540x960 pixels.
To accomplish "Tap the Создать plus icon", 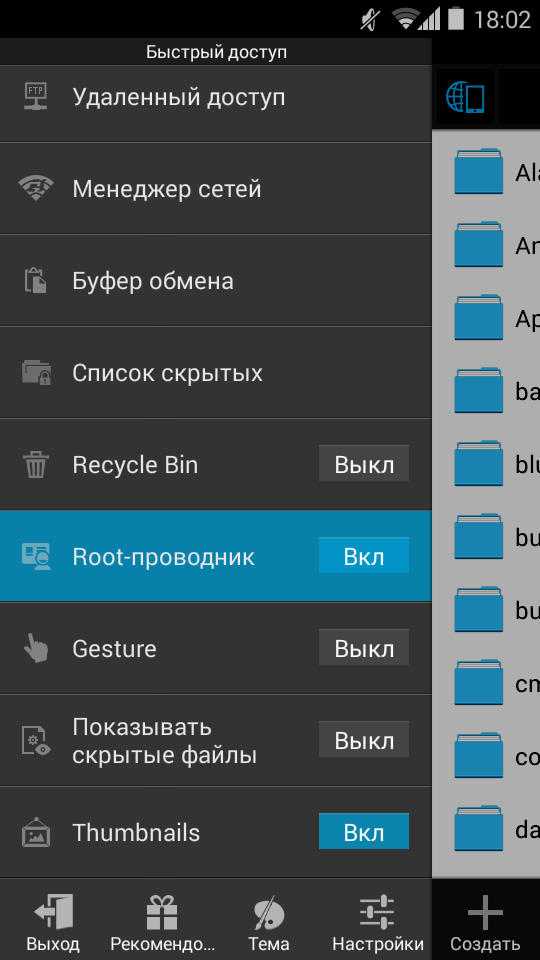I will click(x=485, y=913).
